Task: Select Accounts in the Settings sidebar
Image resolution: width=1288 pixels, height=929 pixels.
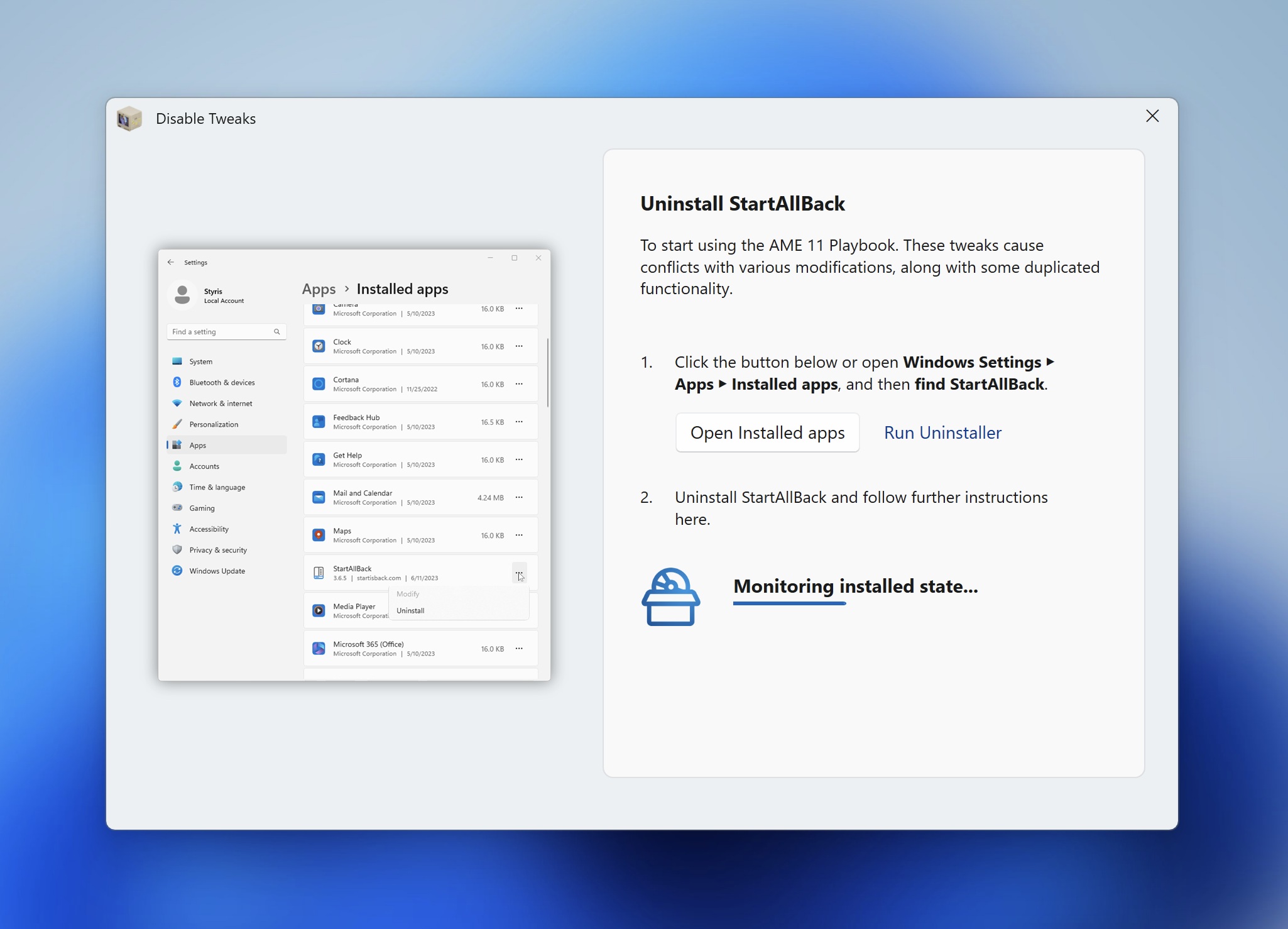Action: tap(227, 466)
